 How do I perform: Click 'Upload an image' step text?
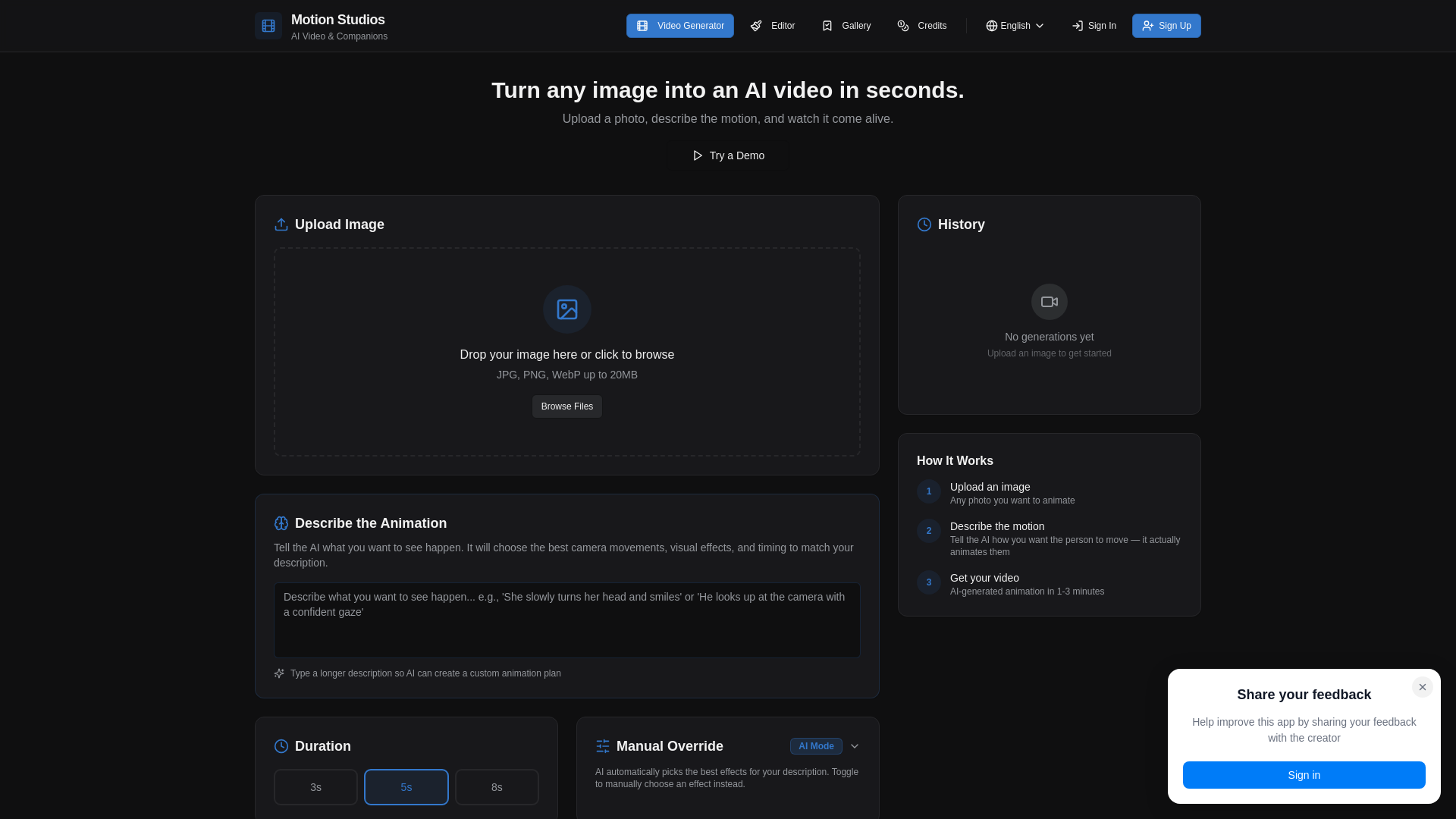coord(990,487)
